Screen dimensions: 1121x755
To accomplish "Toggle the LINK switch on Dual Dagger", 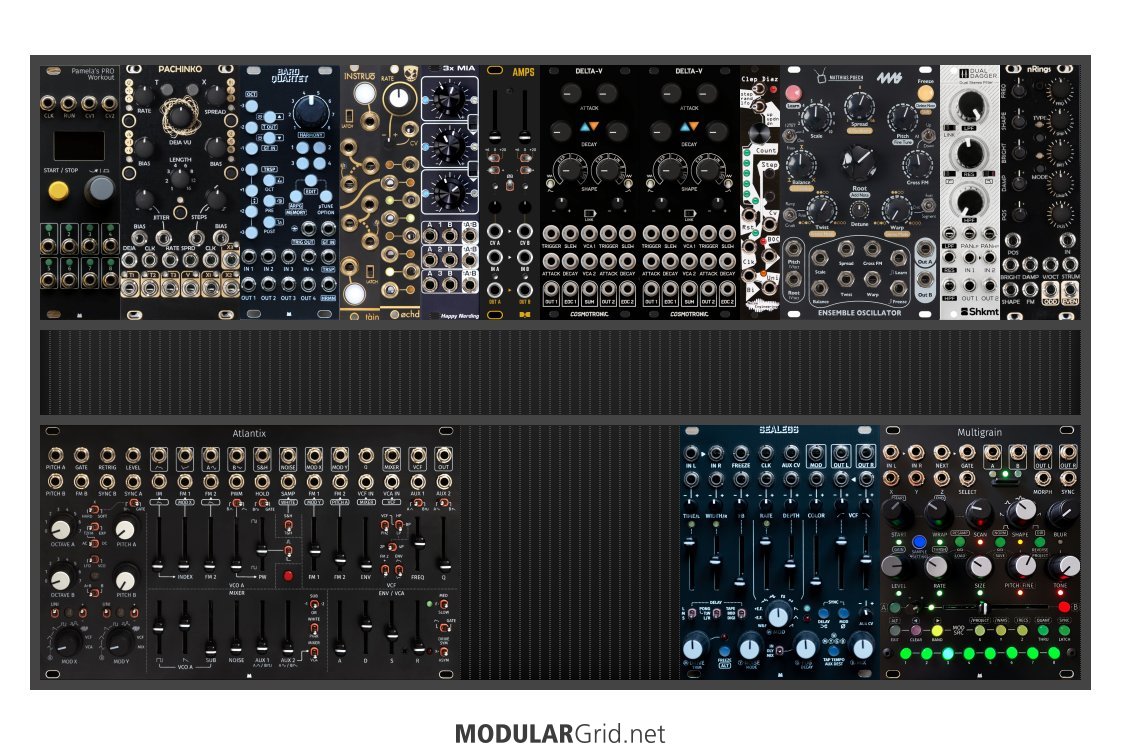I will tap(949, 129).
